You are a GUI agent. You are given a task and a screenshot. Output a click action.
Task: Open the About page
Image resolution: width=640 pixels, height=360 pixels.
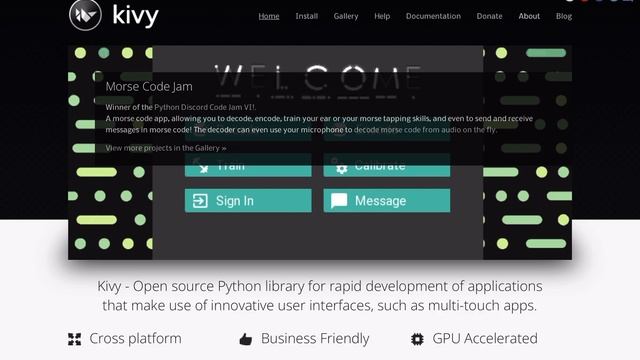[x=529, y=16]
